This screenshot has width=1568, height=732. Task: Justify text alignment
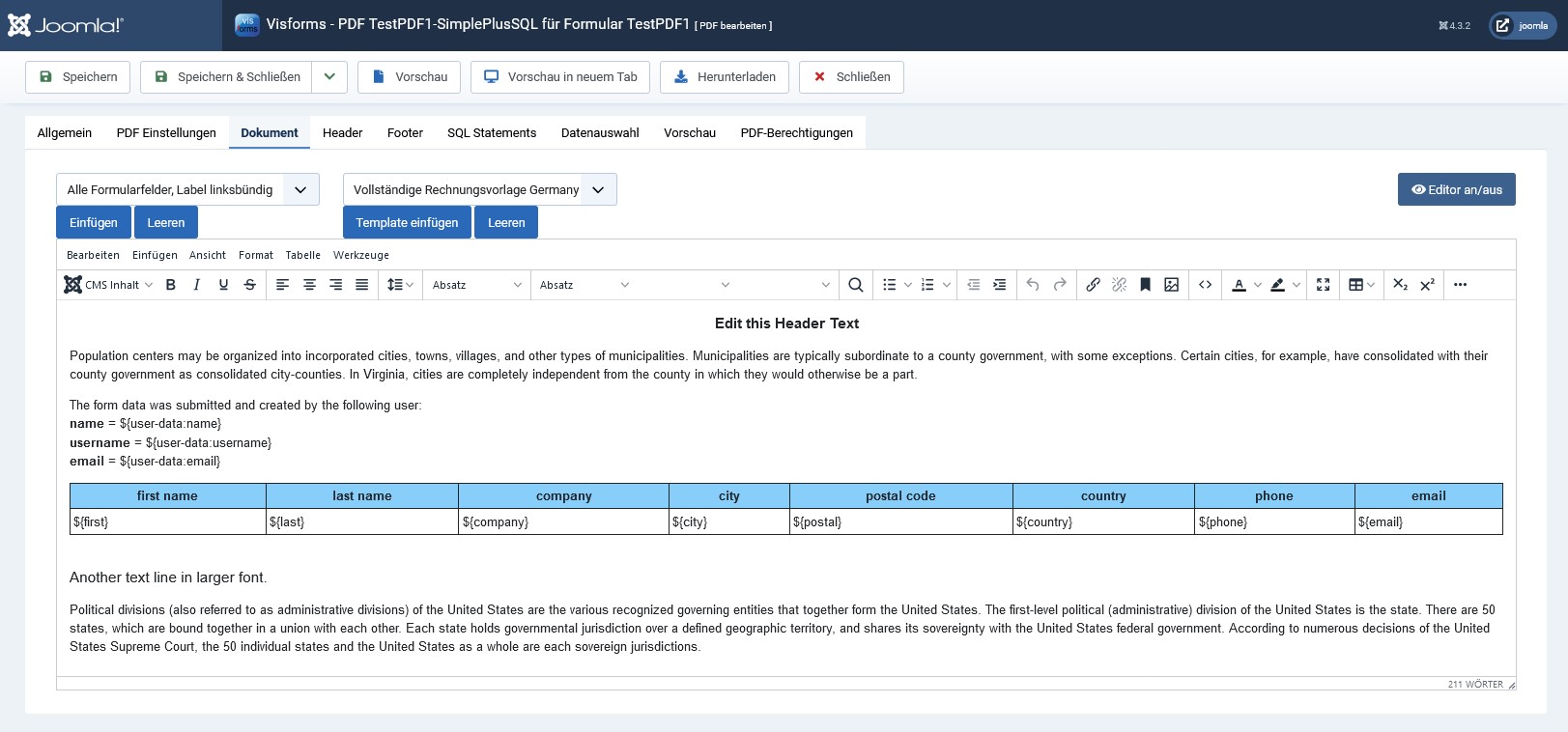coord(361,285)
